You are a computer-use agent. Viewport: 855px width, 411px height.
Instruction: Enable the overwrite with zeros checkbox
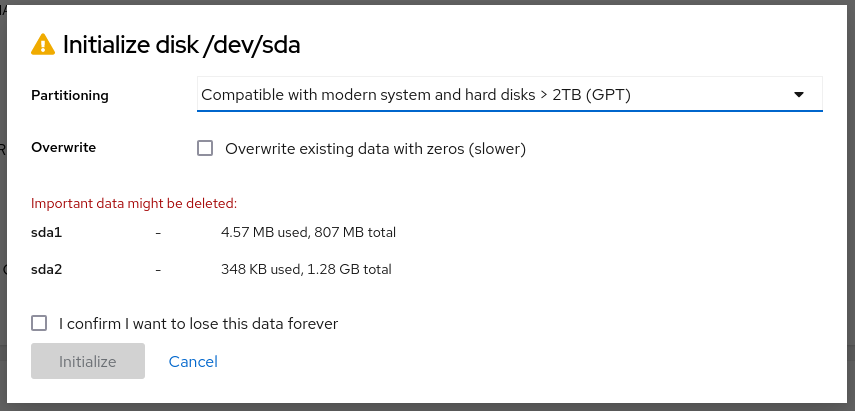(x=205, y=149)
